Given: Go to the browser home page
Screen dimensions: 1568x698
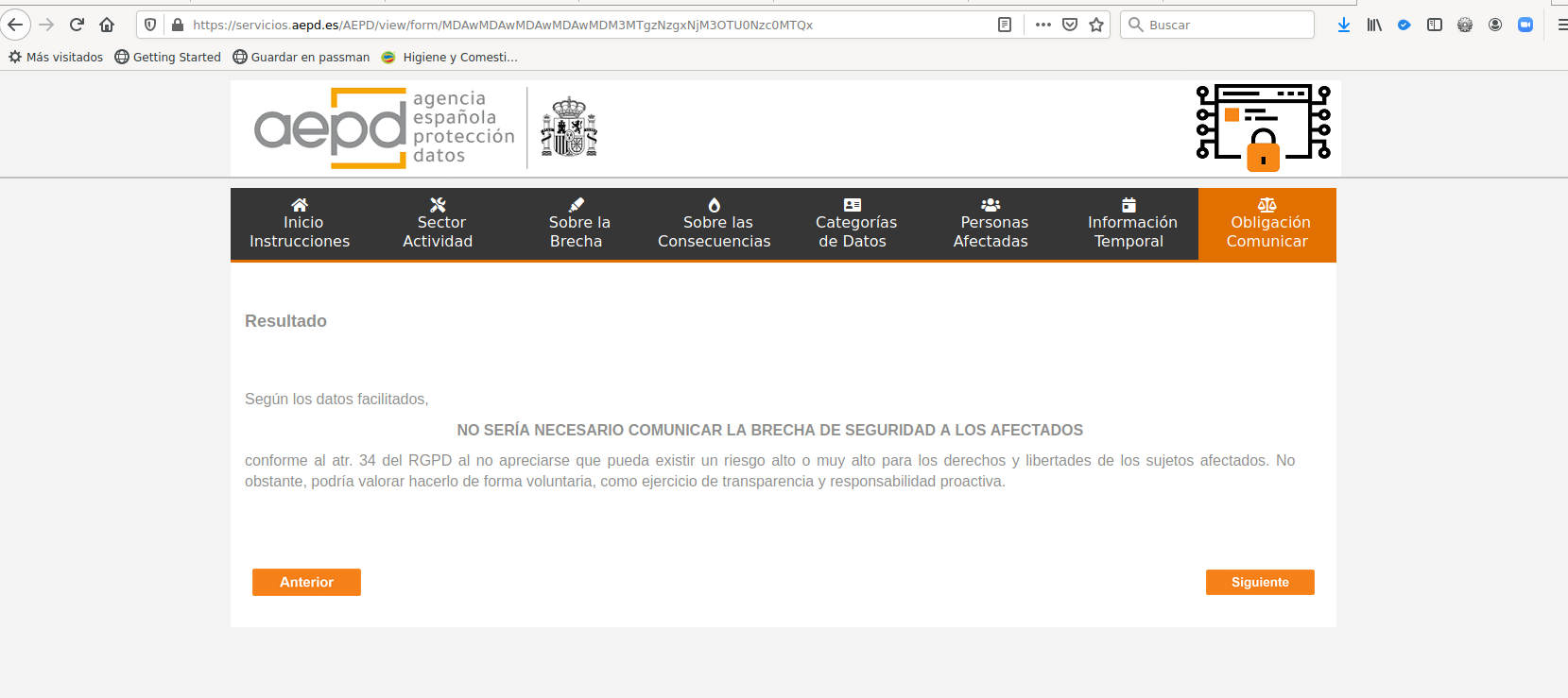Looking at the screenshot, I should 107,25.
